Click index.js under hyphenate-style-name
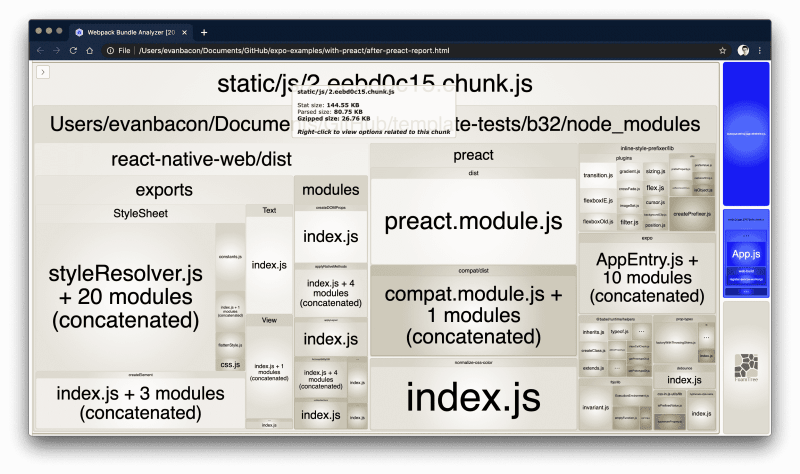 [701, 413]
